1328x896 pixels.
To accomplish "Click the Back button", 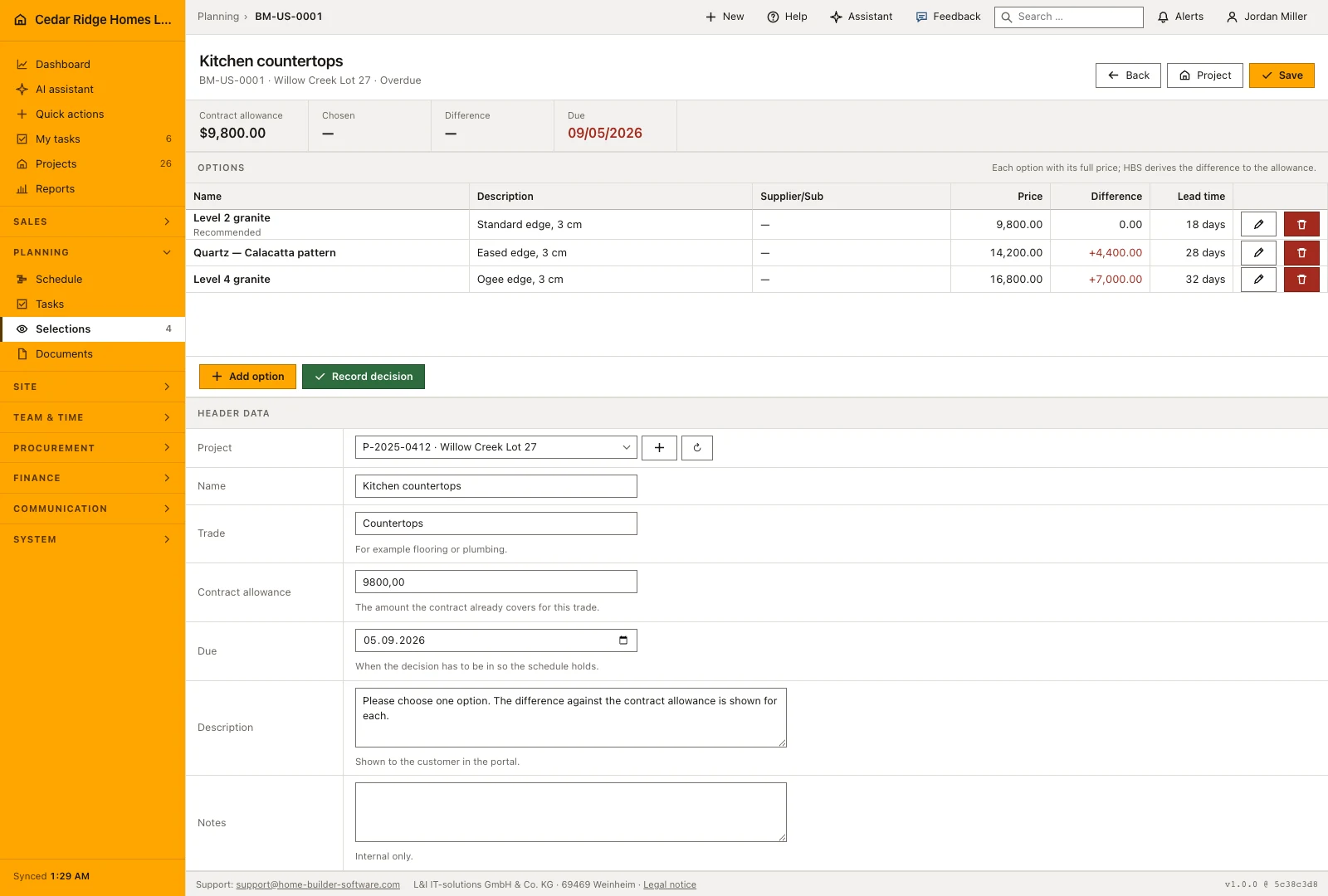I will (x=1128, y=75).
